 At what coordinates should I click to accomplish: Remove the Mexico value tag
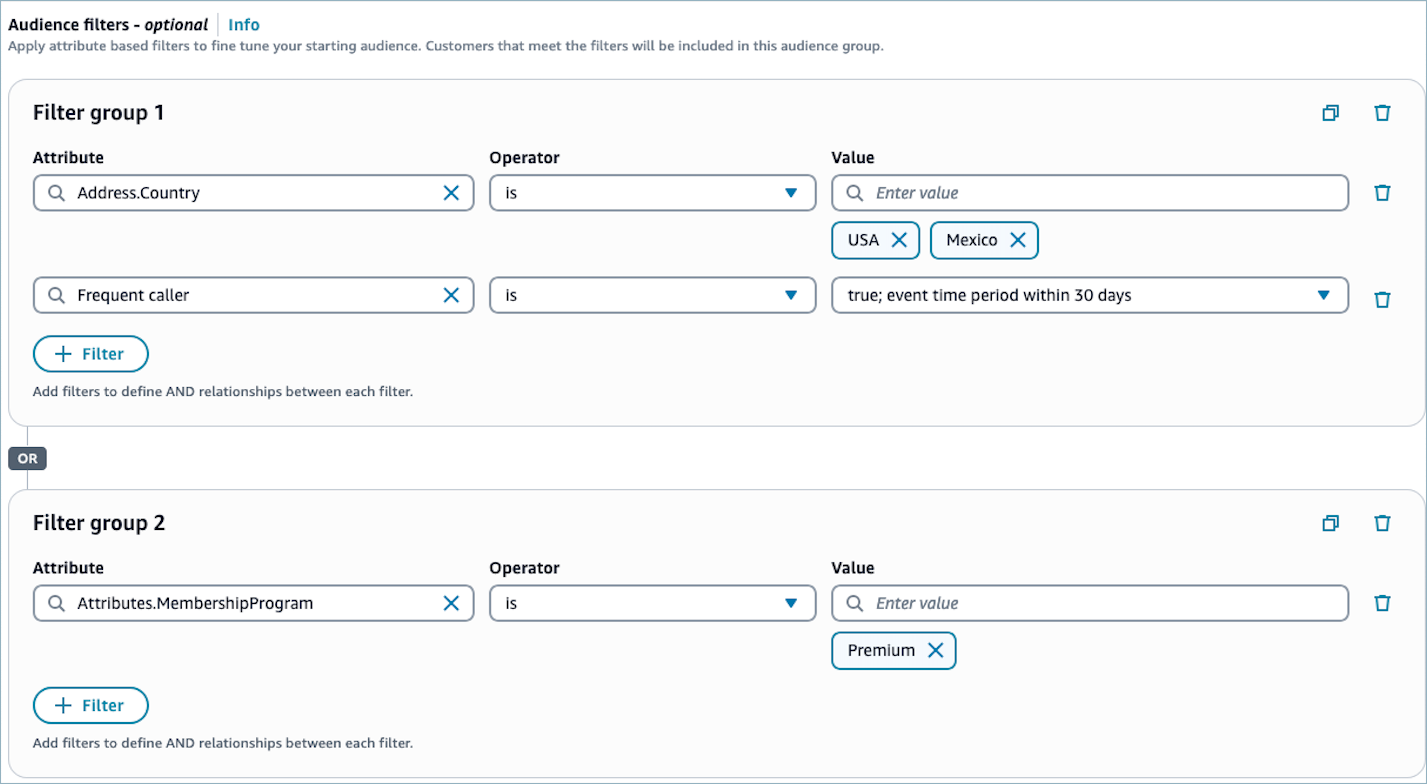1017,240
